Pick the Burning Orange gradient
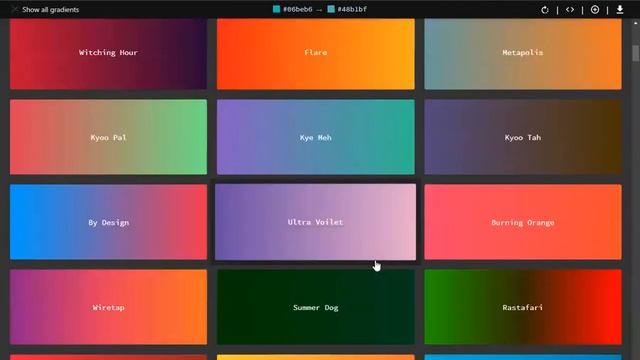The image size is (640, 360). [523, 222]
